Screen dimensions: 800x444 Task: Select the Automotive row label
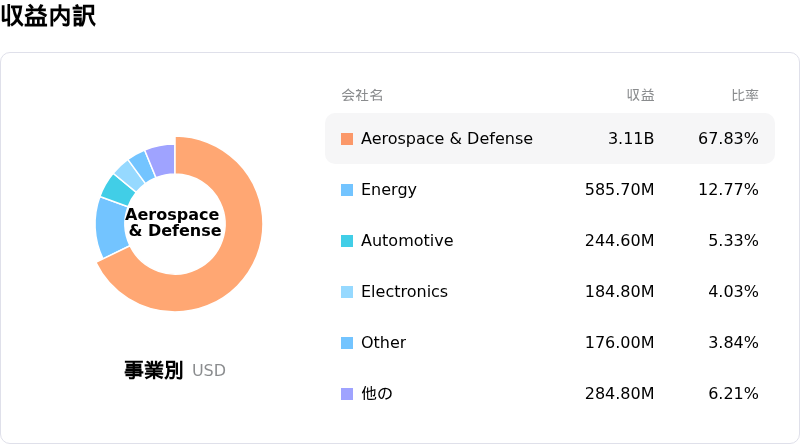407,240
